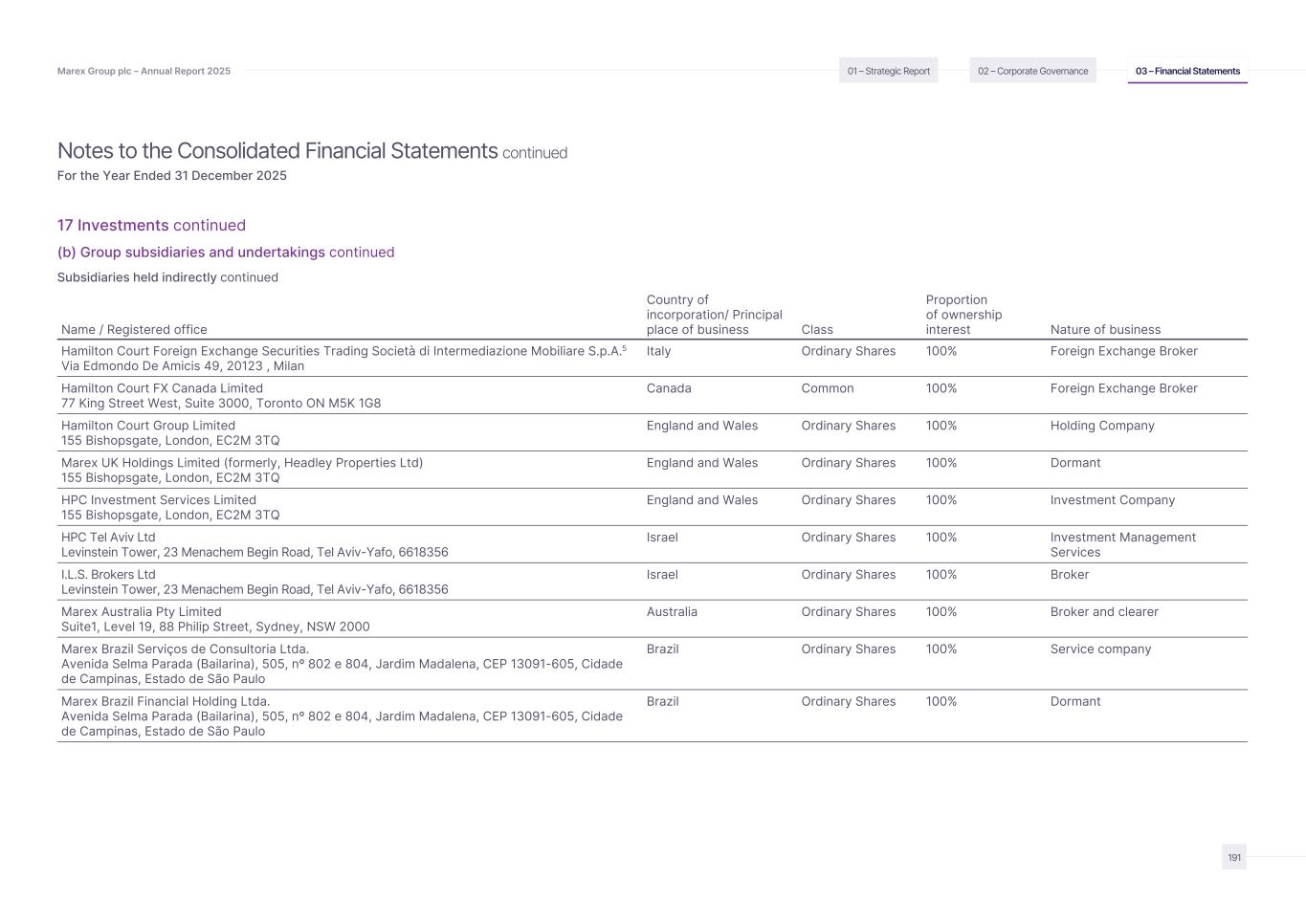Click 100% for I.L.S. Brokers Ltd

[941, 575]
